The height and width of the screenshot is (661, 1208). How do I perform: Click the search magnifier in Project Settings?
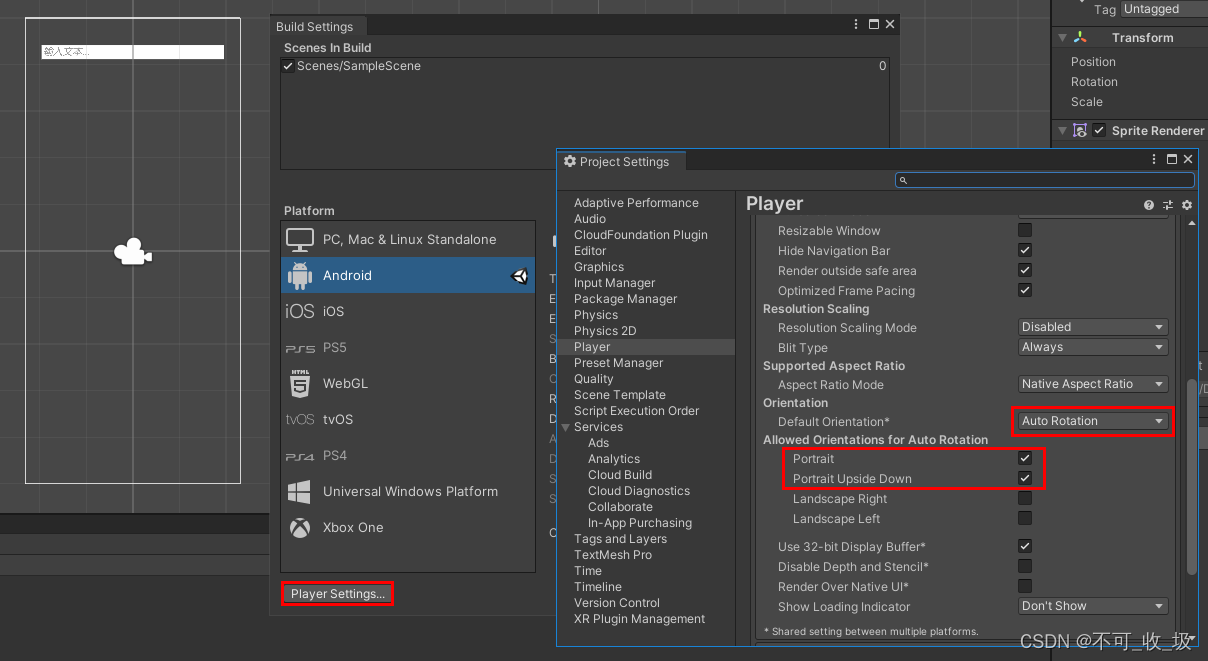click(x=903, y=181)
